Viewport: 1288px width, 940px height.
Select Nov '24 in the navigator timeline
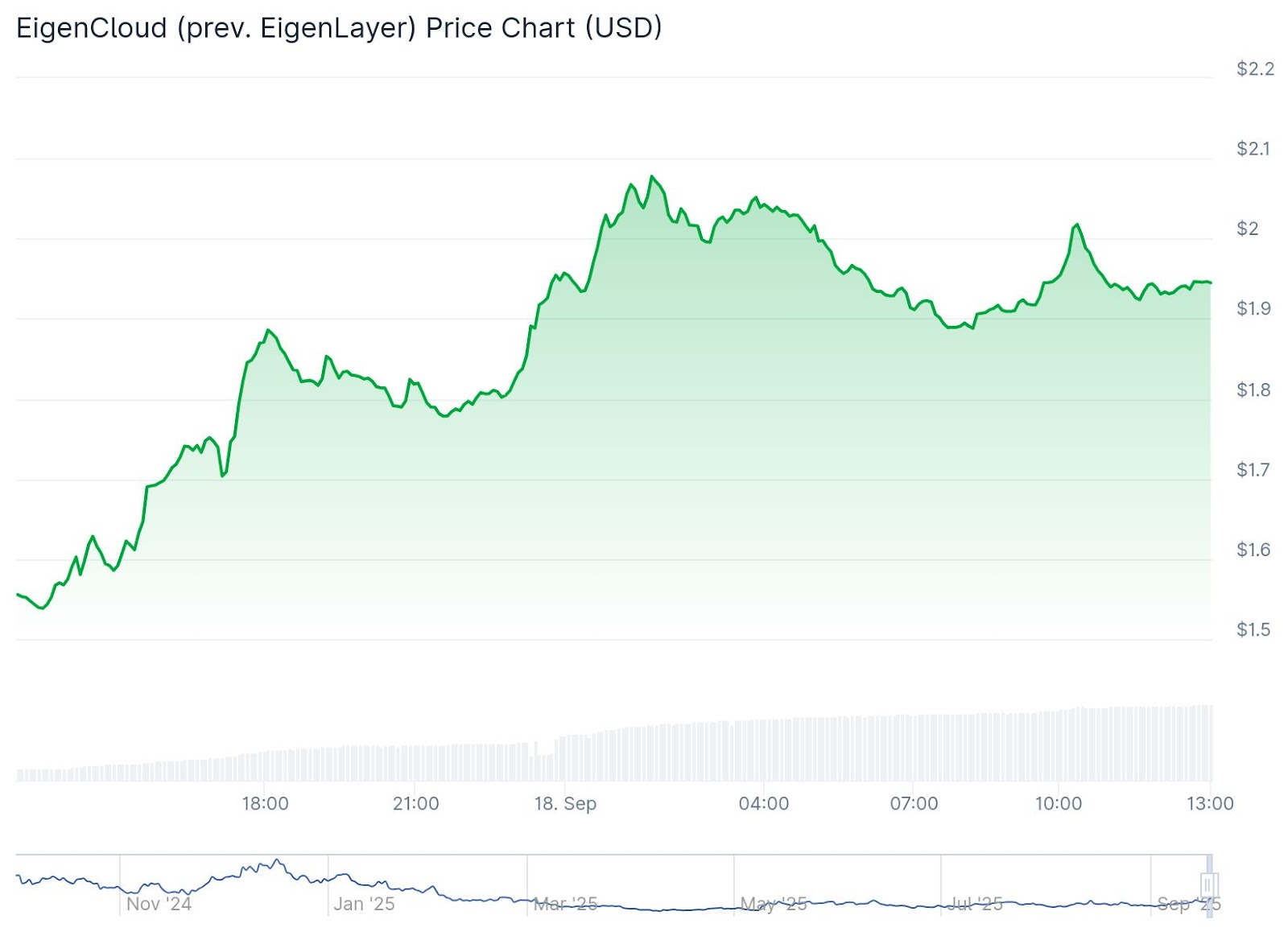coord(159,904)
